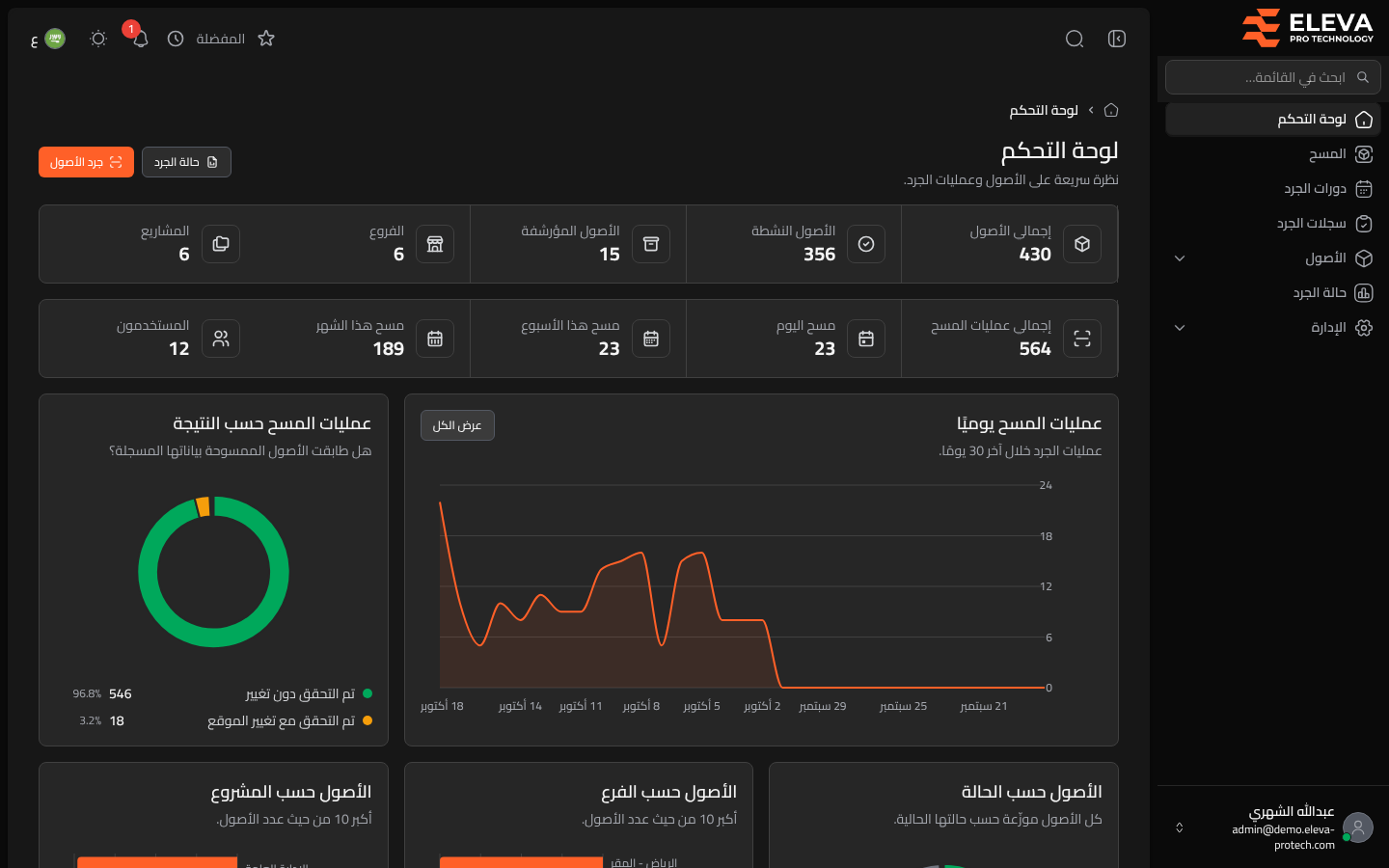Collapse the sidebar with the panel toggle
1389x868 pixels.
pos(1117,39)
